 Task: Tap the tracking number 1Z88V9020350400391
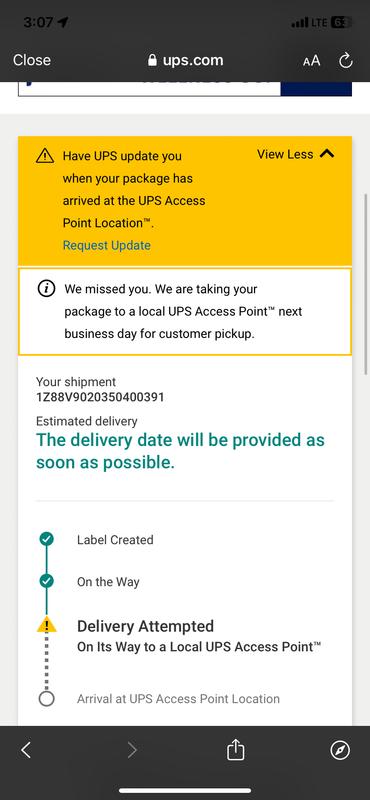(x=100, y=397)
